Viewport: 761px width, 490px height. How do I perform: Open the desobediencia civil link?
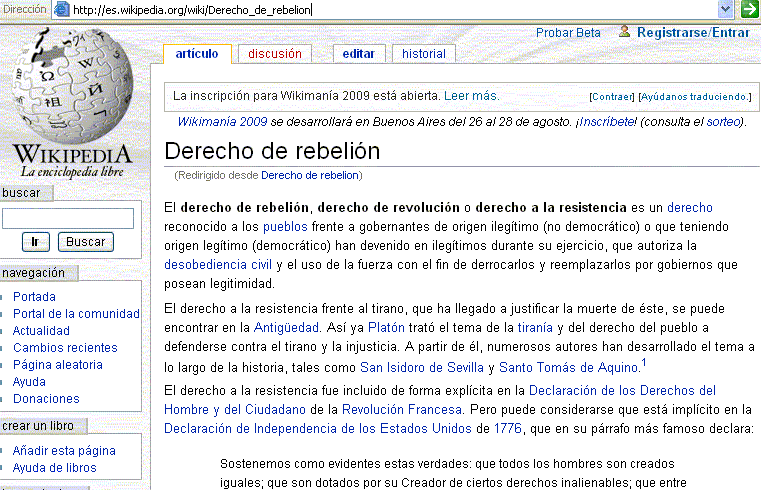218,264
